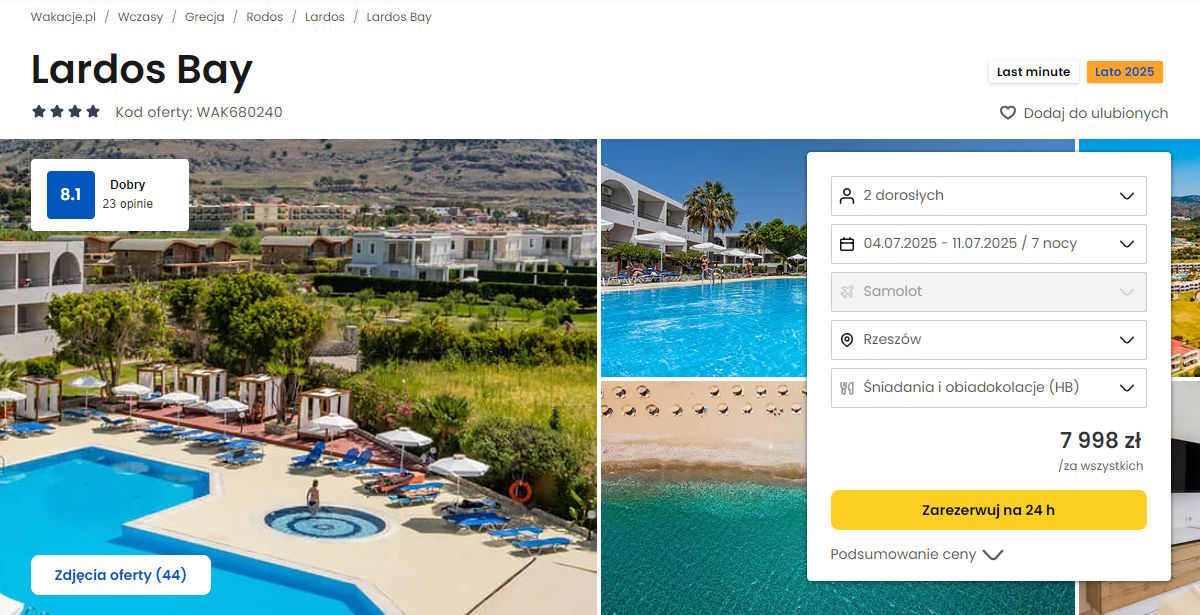Image resolution: width=1200 pixels, height=615 pixels.
Task: Click the 8.1 rating score badge
Action: (71, 195)
